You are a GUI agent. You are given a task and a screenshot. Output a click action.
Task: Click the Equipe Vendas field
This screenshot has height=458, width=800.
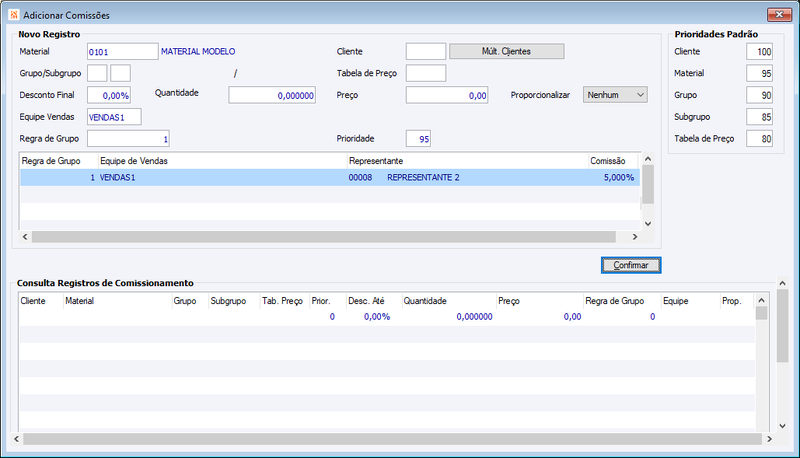tap(114, 117)
